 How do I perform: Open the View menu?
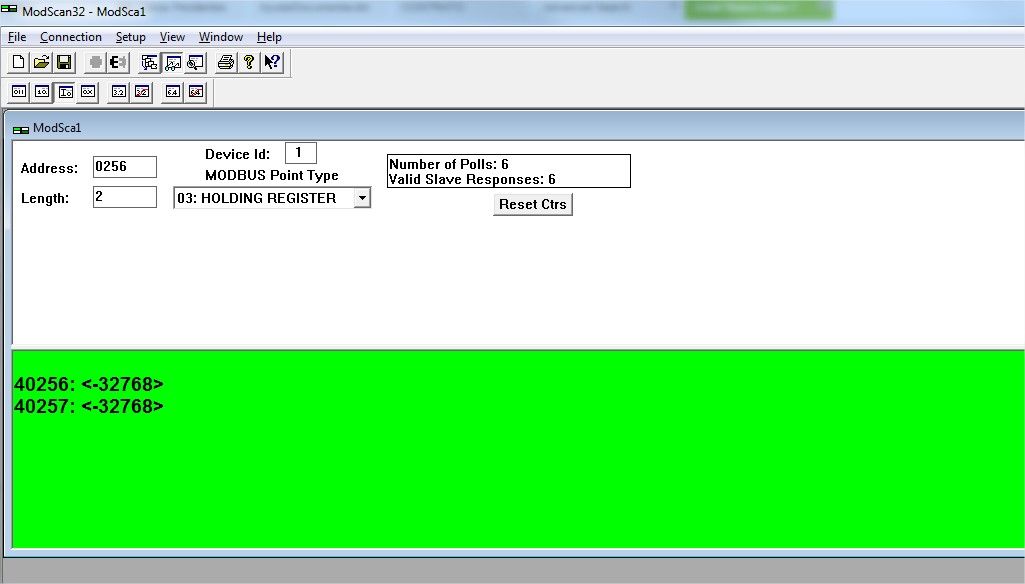point(173,37)
